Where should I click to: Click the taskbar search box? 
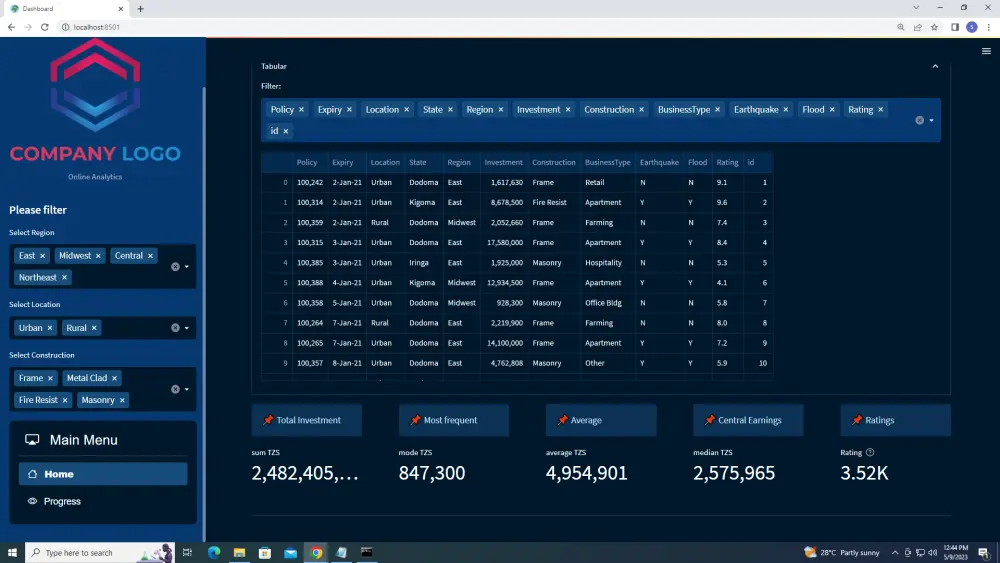pyautogui.click(x=99, y=552)
